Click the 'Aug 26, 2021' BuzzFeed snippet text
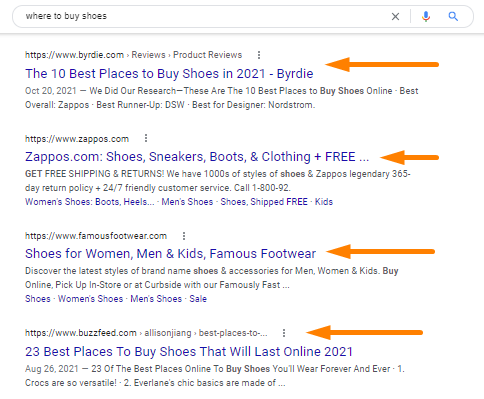The height and width of the screenshot is (399, 484). (x=215, y=376)
